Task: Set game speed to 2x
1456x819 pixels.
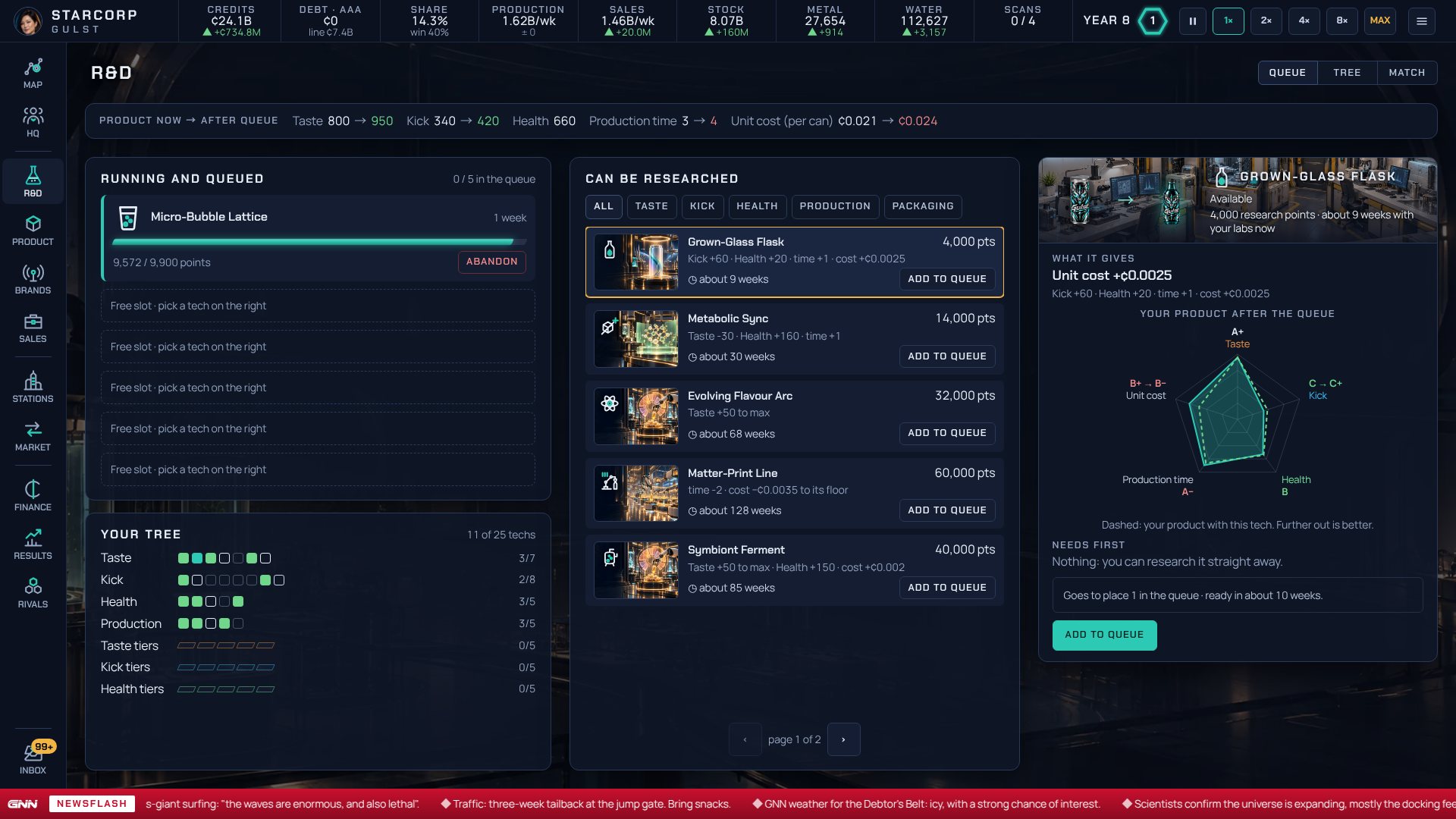Action: click(x=1266, y=21)
